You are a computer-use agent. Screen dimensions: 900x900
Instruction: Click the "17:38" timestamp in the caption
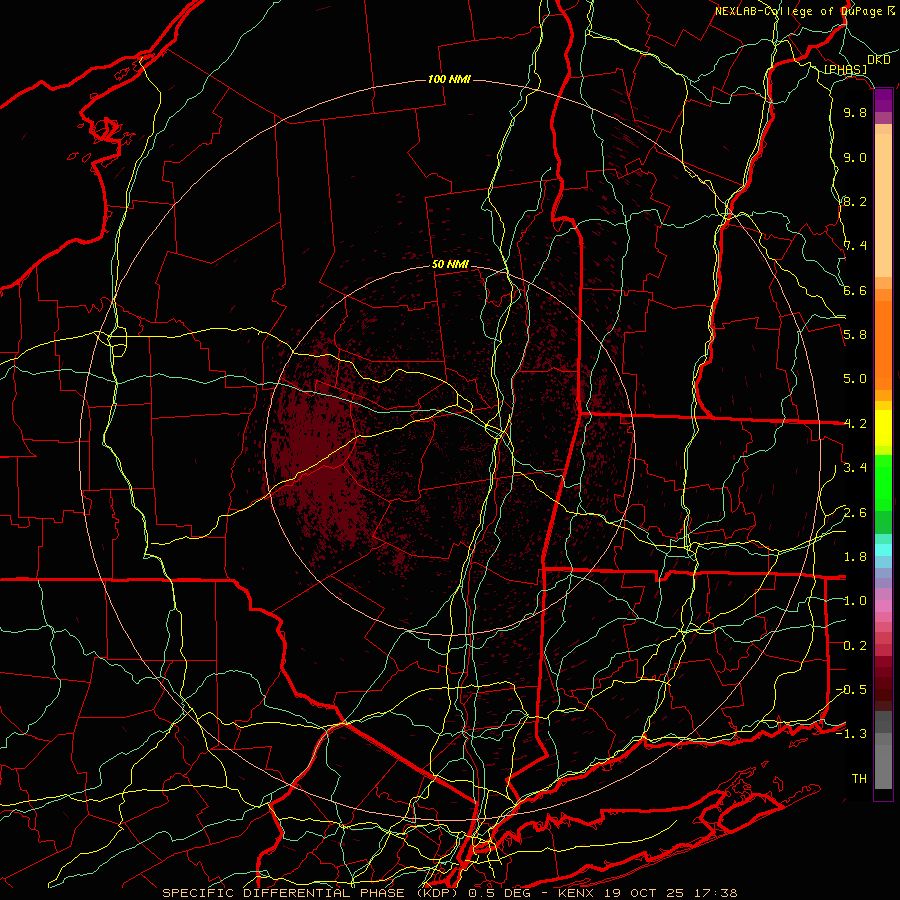(717, 893)
